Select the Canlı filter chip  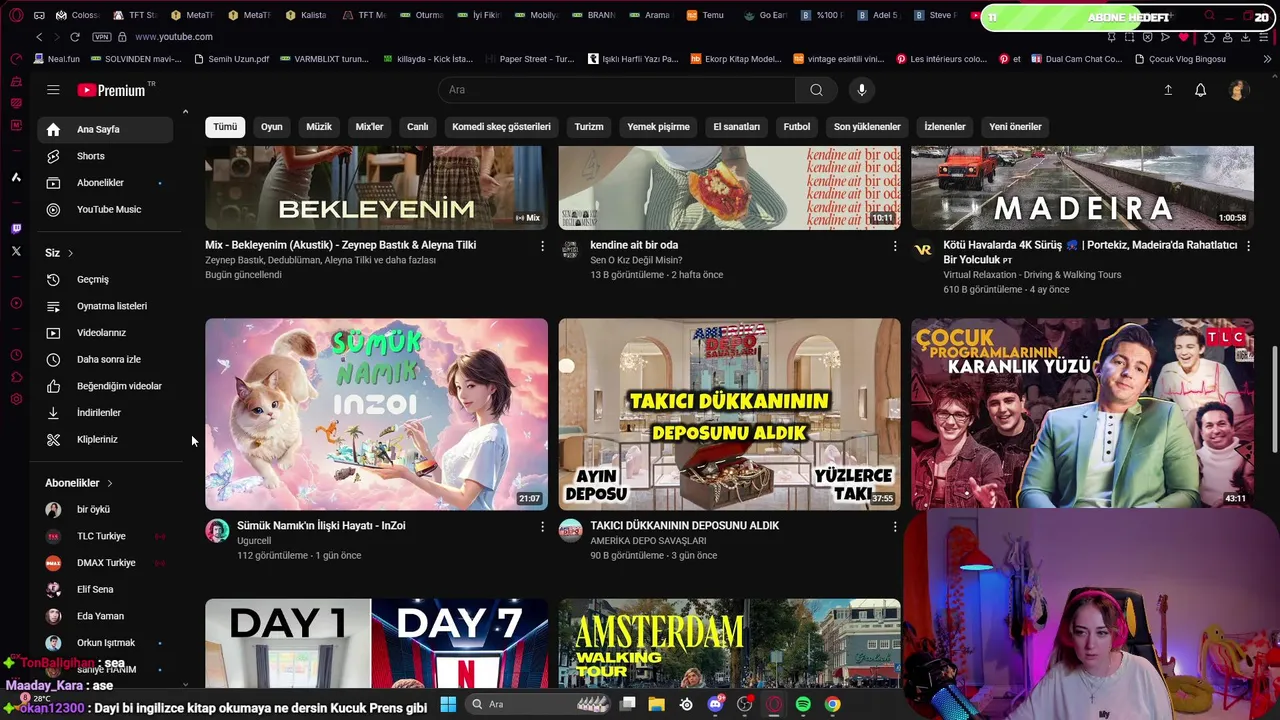pos(418,127)
